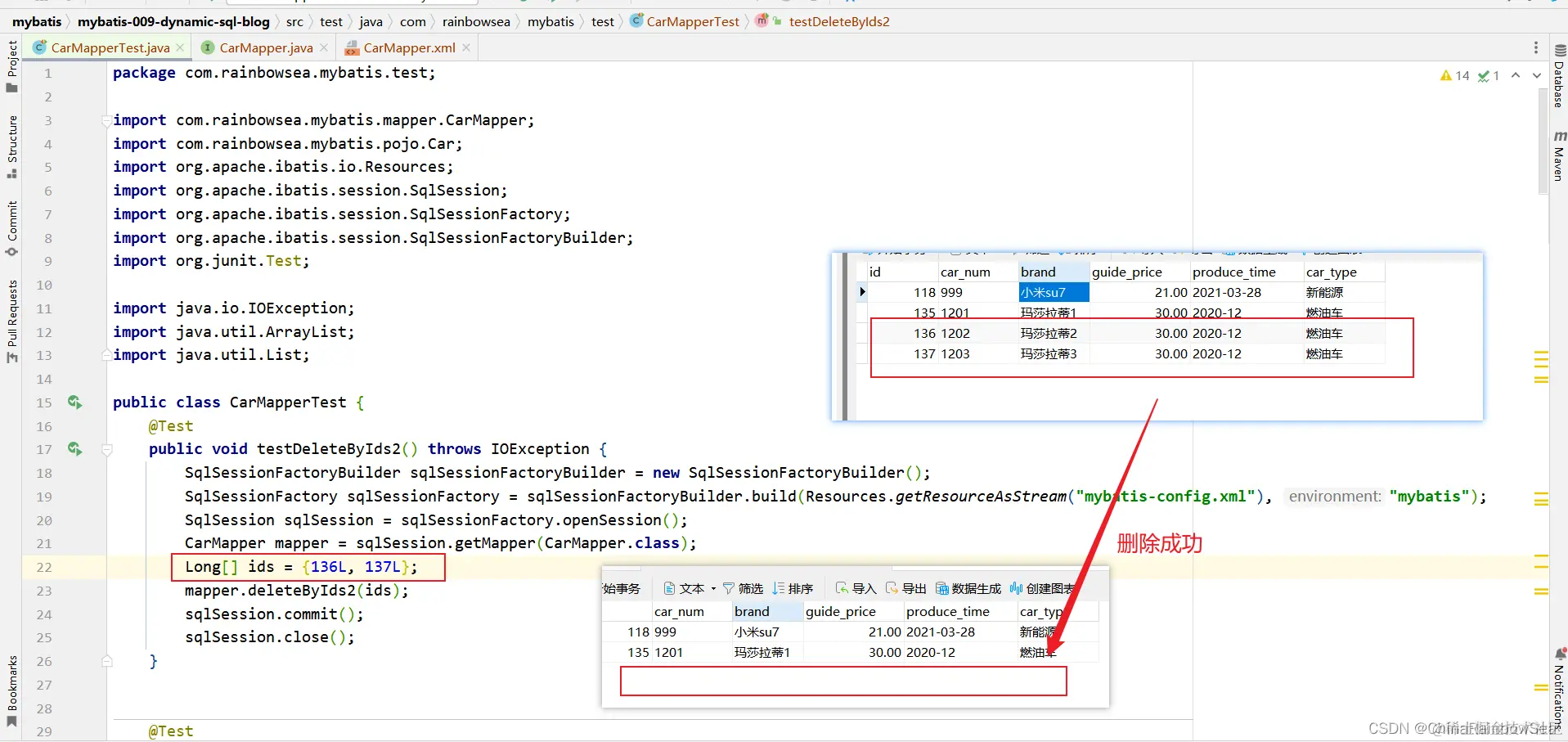This screenshot has width=1568, height=742.
Task: Toggle the fold marker at line 13
Action: click(x=106, y=355)
